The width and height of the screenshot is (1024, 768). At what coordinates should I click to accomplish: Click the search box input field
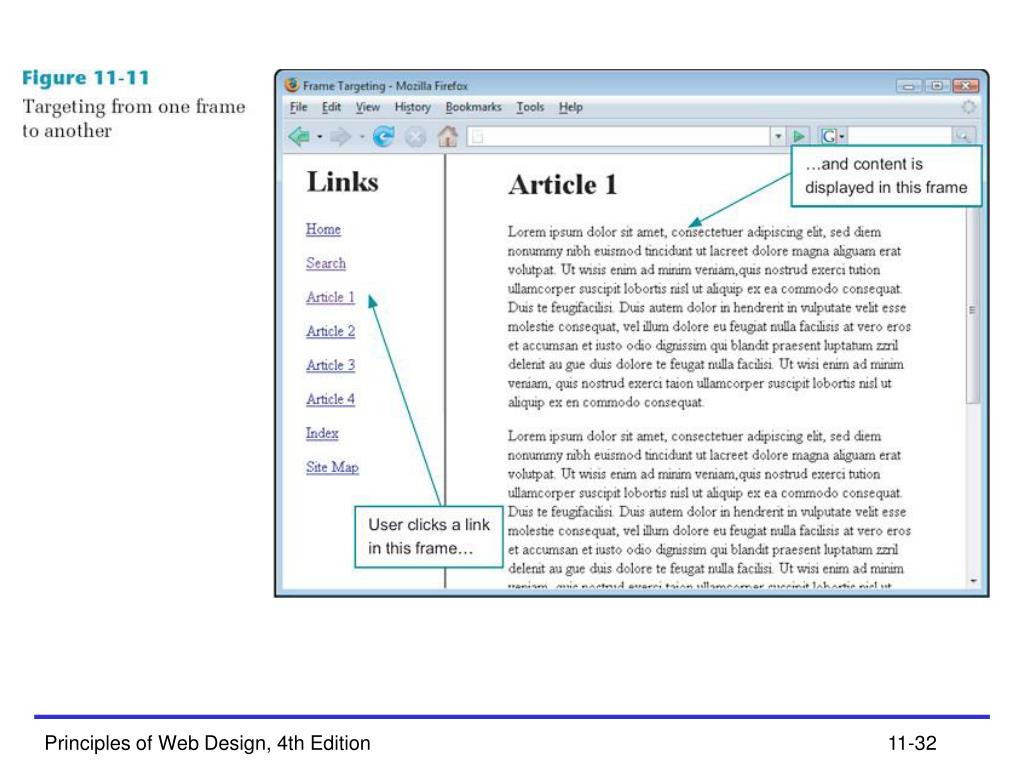899,136
